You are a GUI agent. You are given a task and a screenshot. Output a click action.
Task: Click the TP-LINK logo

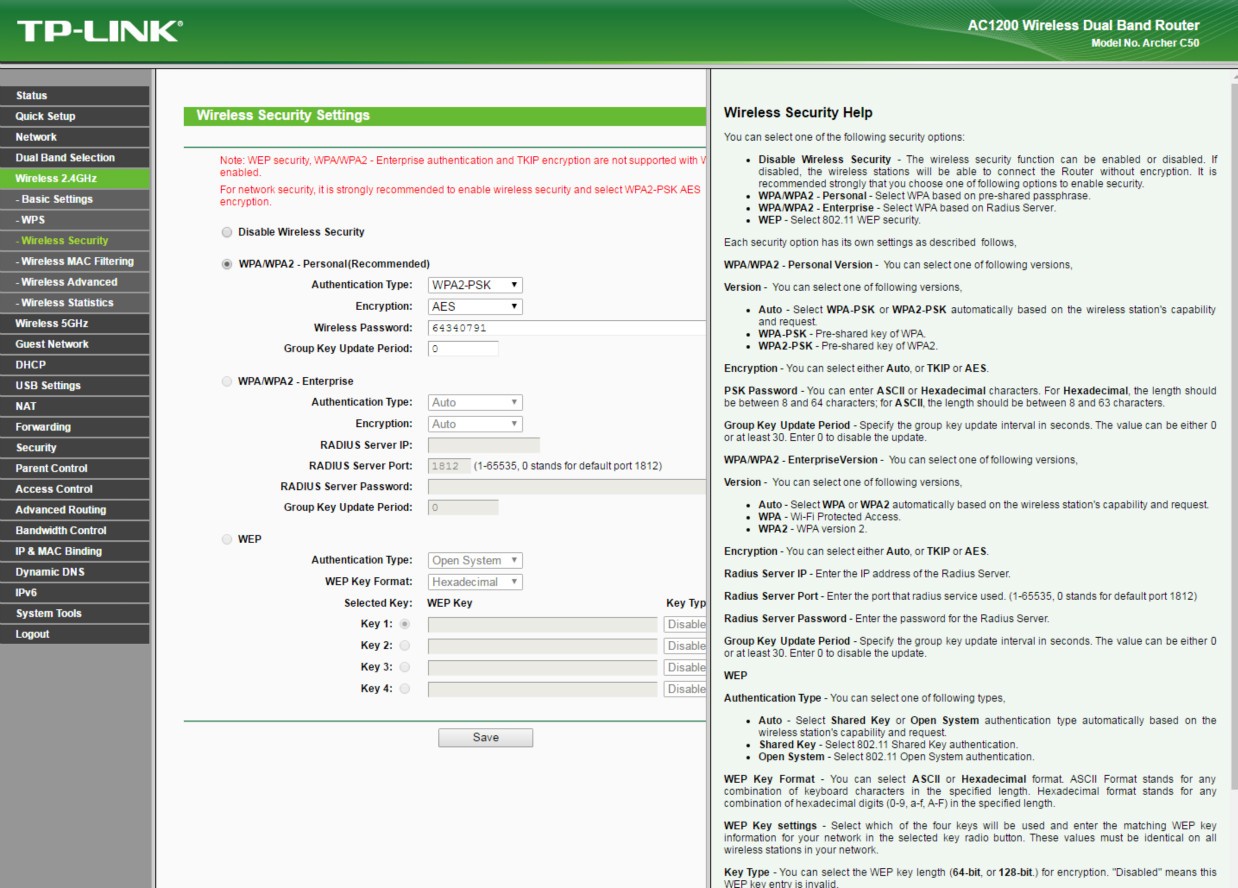click(x=99, y=31)
